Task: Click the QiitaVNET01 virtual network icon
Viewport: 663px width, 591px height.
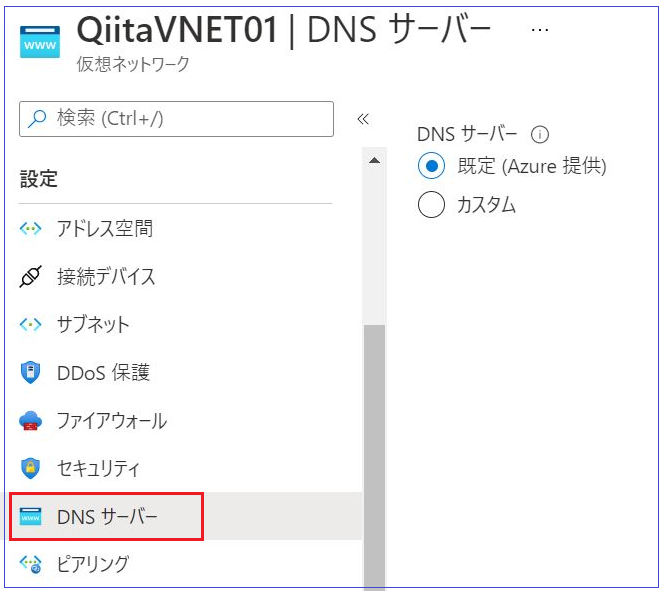Action: click(40, 42)
